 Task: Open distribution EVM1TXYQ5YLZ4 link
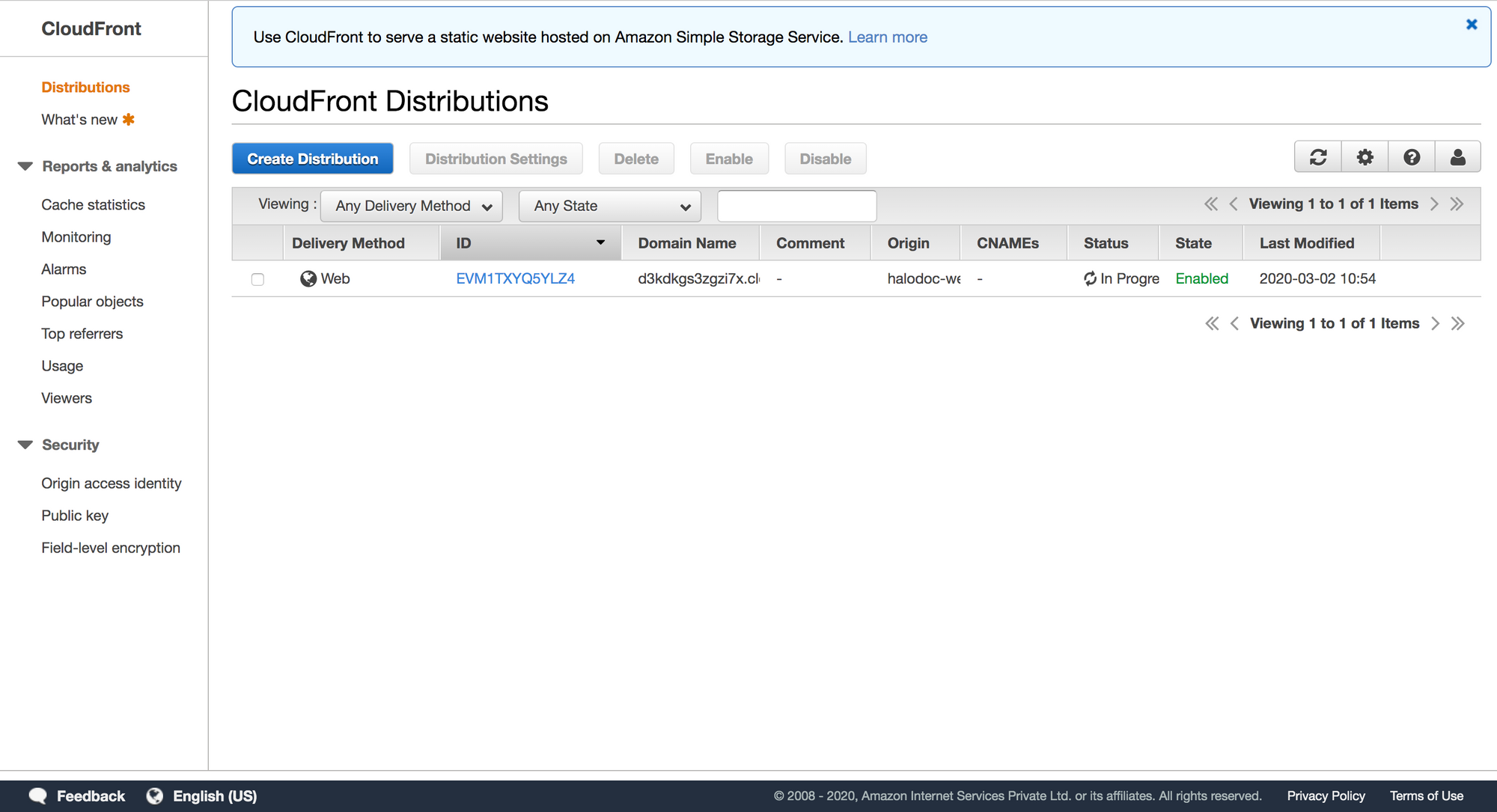pyautogui.click(x=515, y=279)
